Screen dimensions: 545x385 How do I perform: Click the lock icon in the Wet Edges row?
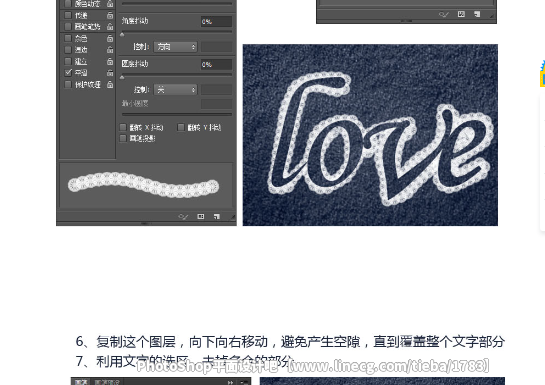coord(110,50)
